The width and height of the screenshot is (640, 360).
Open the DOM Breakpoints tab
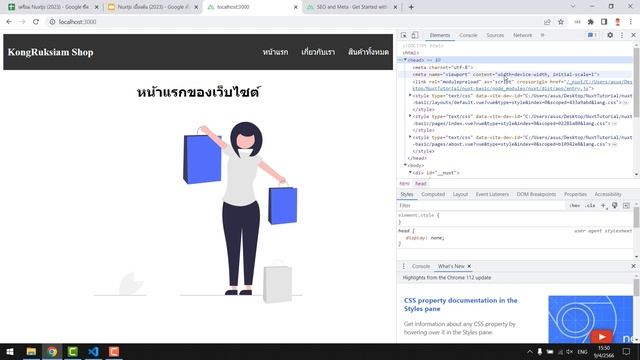pos(536,194)
